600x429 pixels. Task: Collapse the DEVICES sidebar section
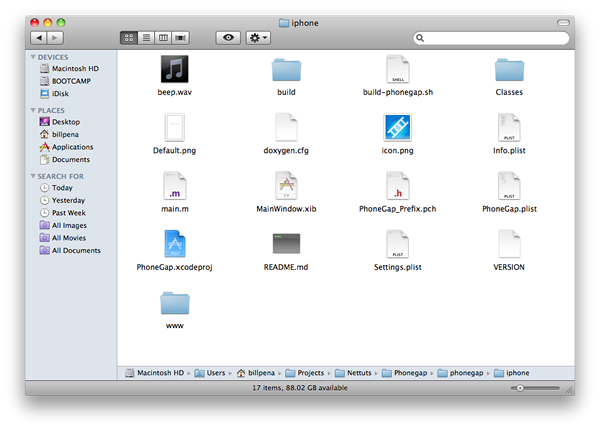point(33,57)
